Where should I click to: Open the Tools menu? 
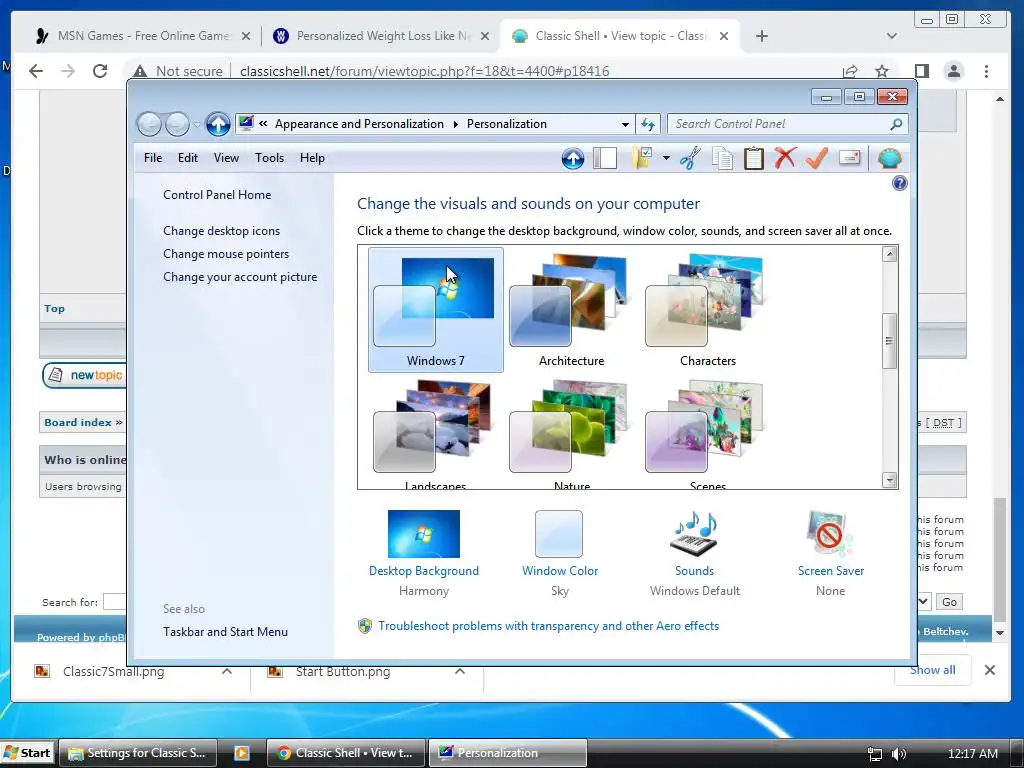click(270, 158)
